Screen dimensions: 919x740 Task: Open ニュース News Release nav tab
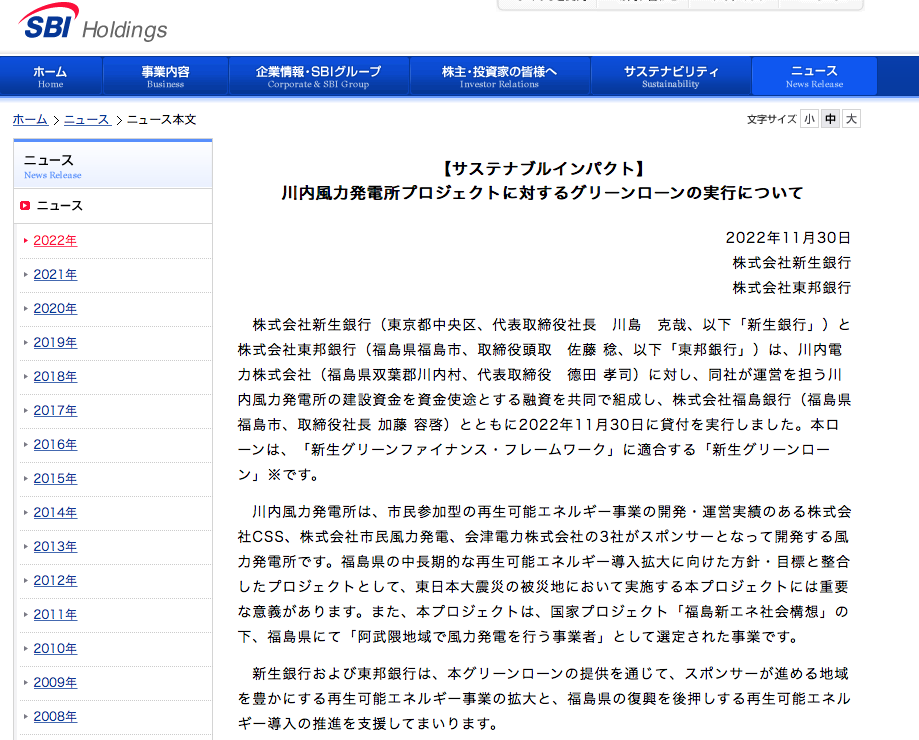tap(814, 76)
